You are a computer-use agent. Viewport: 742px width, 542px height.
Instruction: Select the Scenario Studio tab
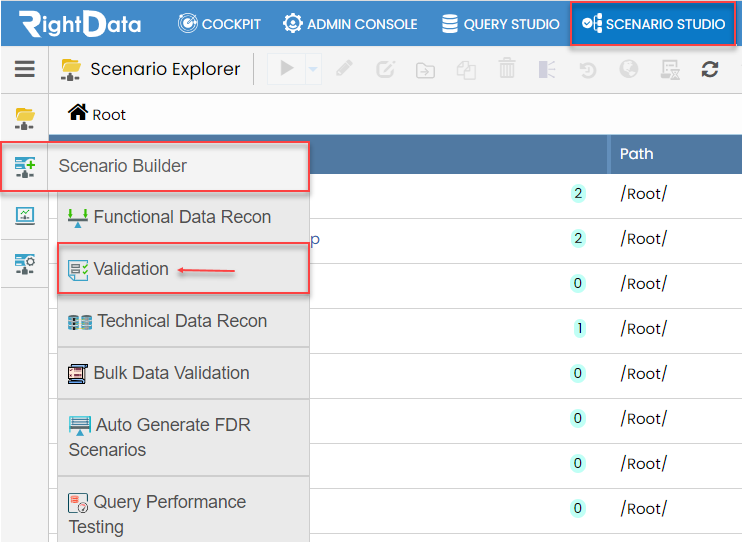tap(653, 24)
